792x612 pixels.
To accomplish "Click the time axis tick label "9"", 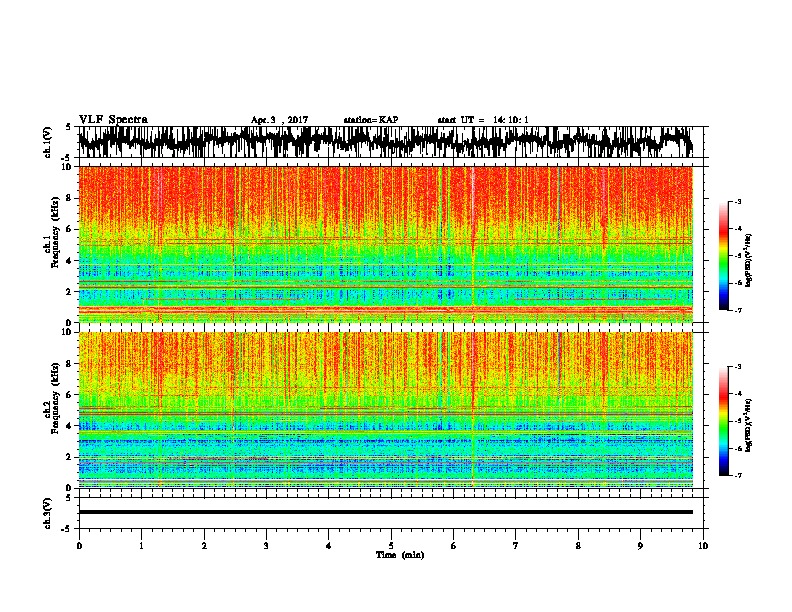I will click(x=640, y=546).
